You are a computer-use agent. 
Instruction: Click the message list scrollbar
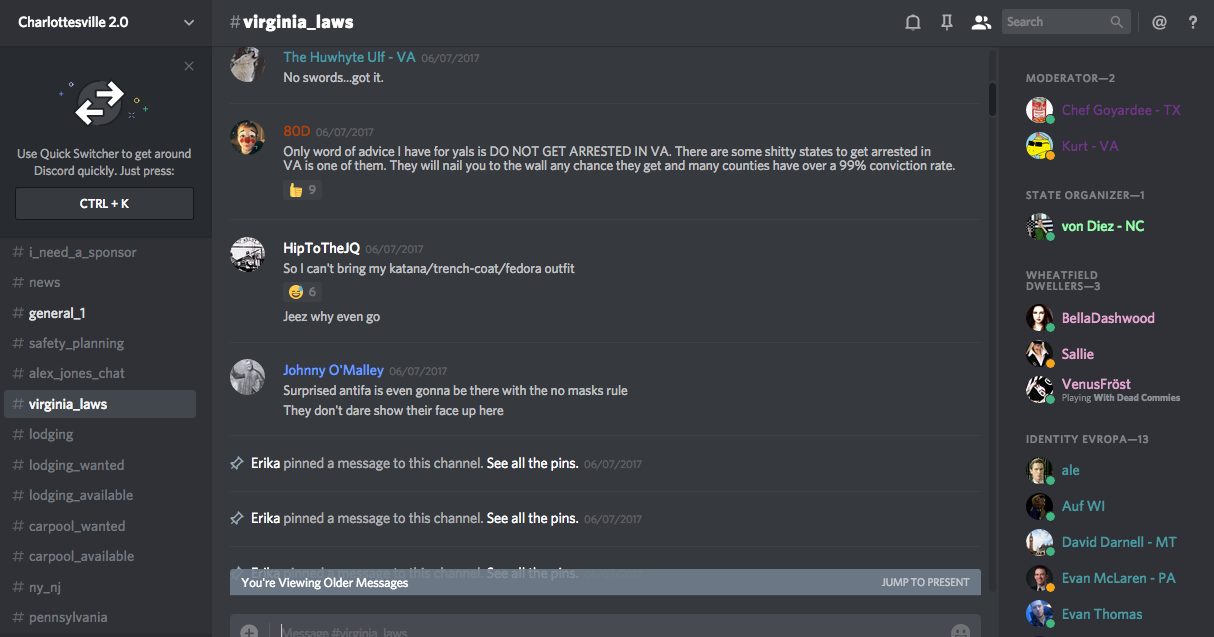tap(992, 99)
